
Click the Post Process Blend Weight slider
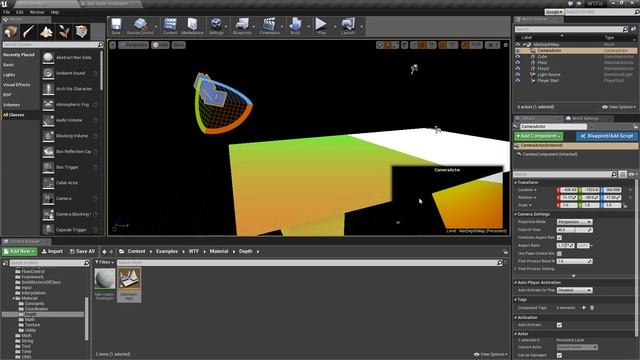coord(574,261)
